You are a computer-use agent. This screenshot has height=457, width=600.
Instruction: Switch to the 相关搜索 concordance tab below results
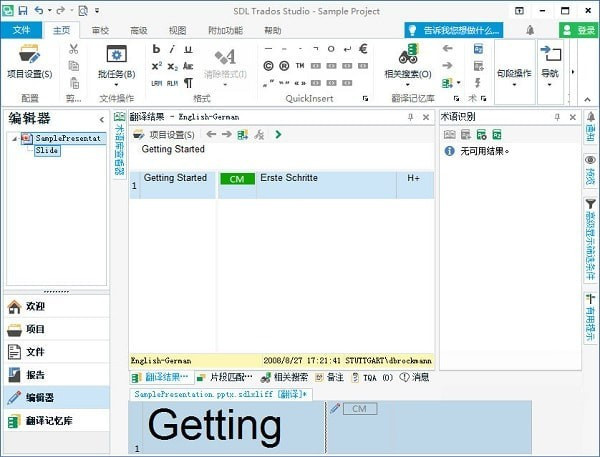284,377
